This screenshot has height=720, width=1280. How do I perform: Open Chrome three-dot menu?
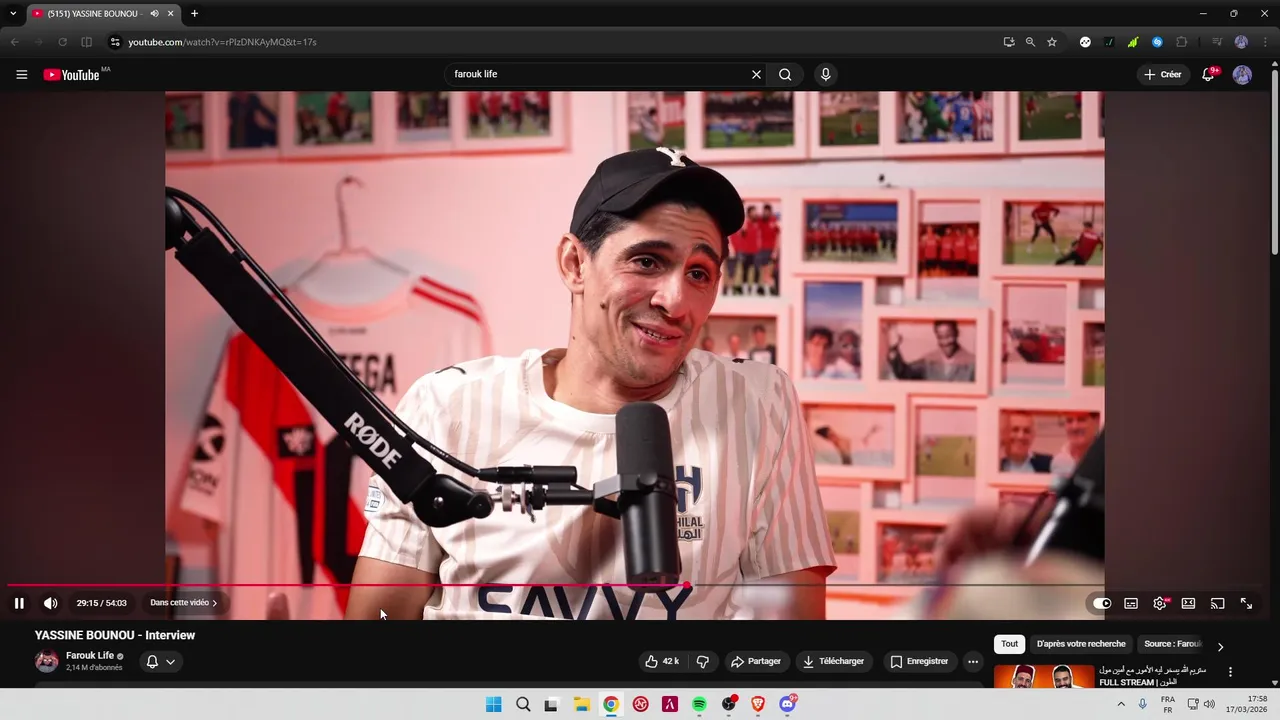[1265, 42]
